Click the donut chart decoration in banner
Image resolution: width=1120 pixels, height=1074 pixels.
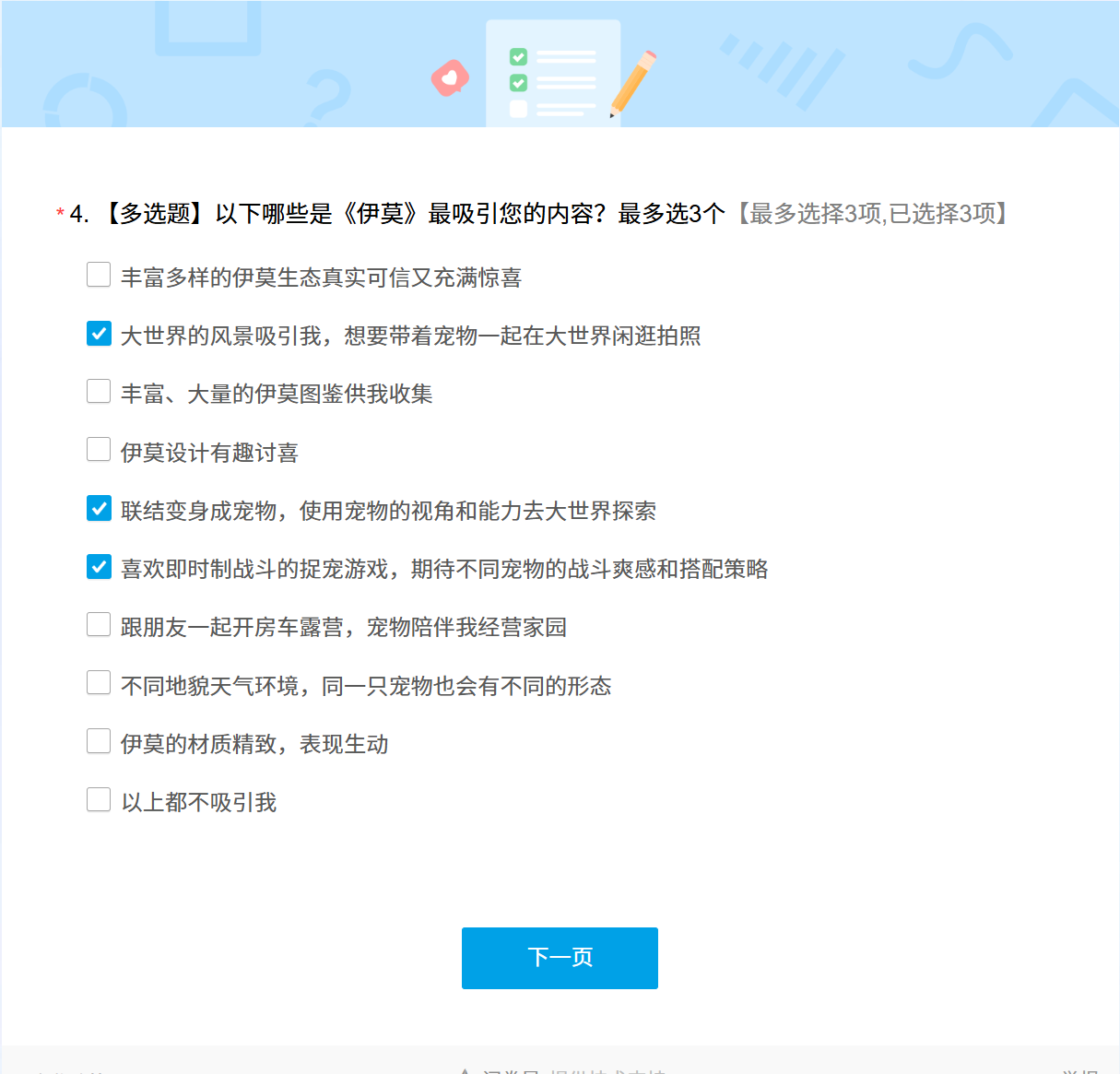click(x=84, y=103)
